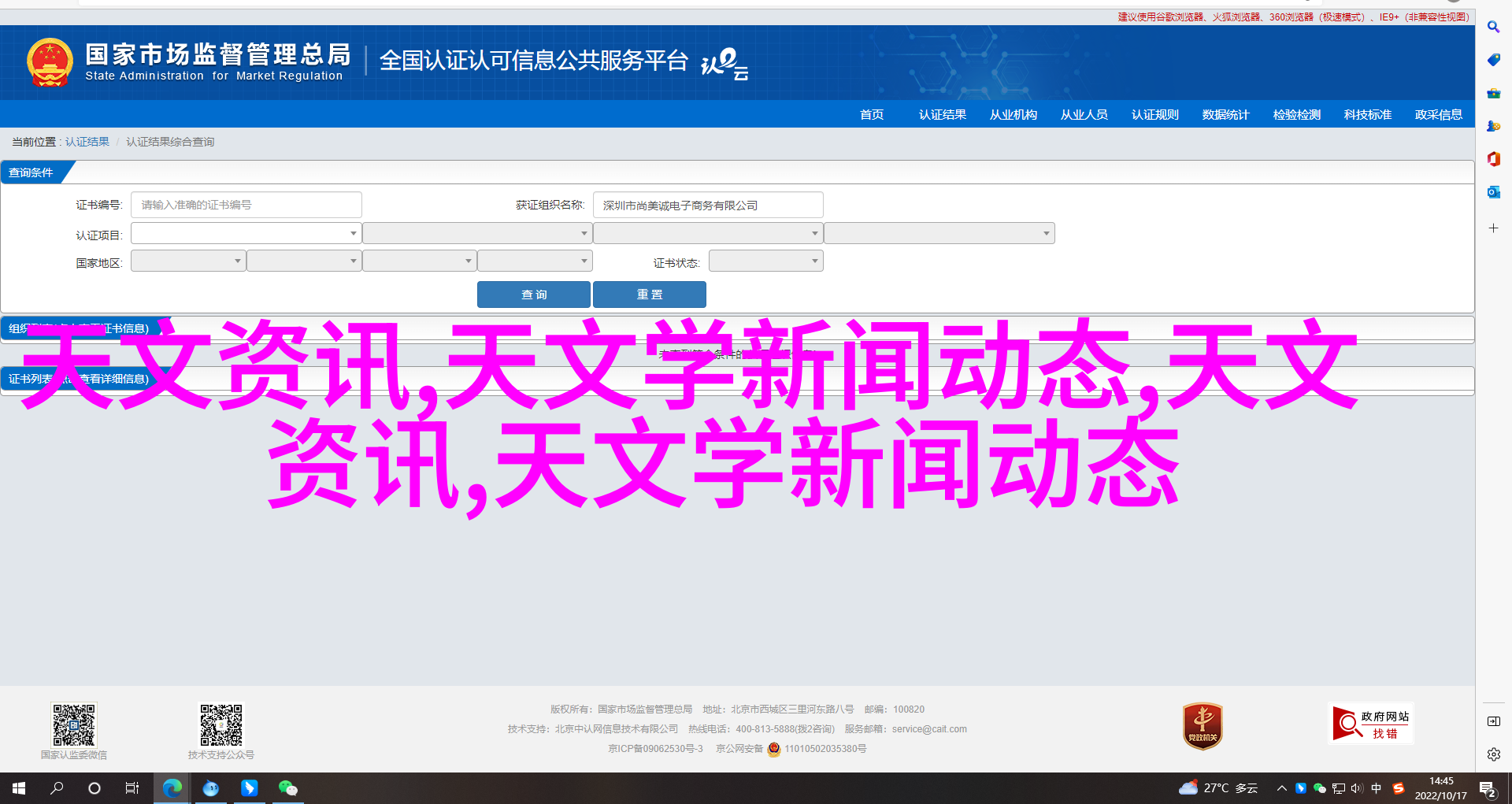The image size is (1512, 804).
Task: Click the network tray icon
Action: point(1338,788)
